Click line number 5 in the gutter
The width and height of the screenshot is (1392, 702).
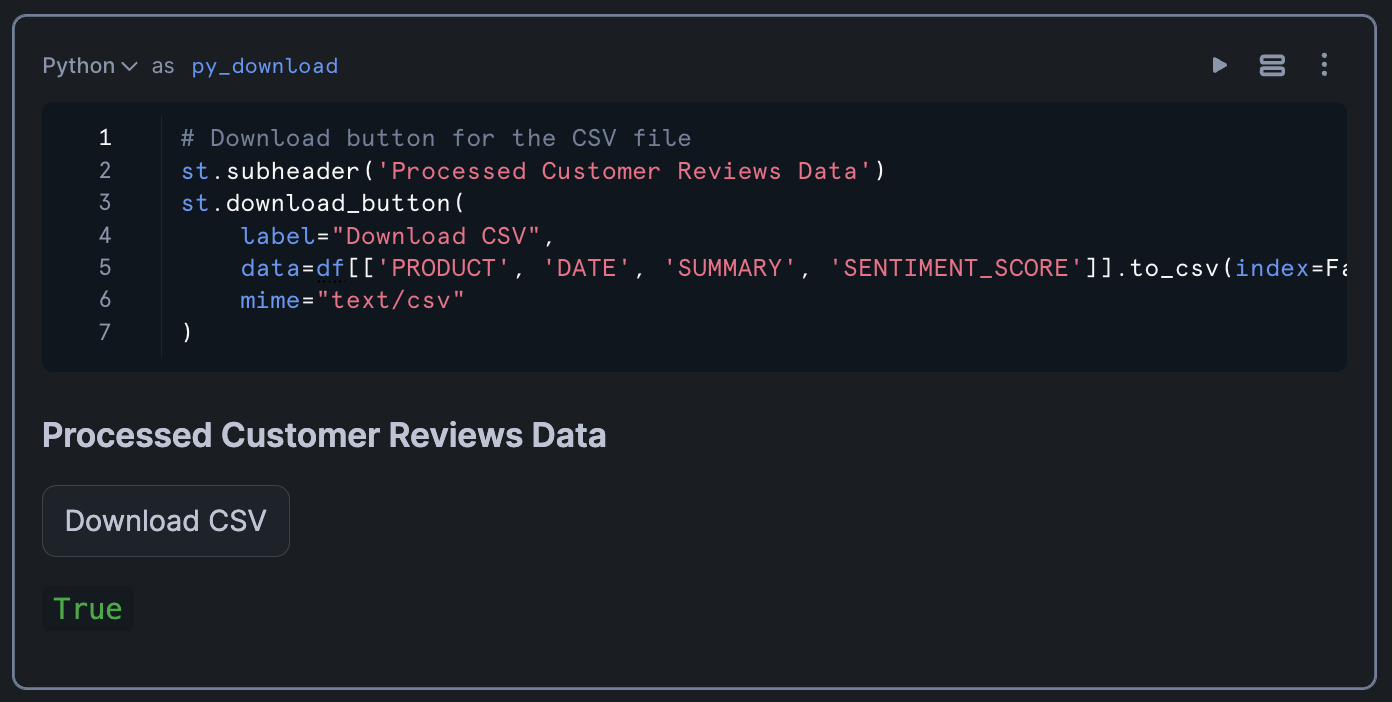(x=105, y=268)
